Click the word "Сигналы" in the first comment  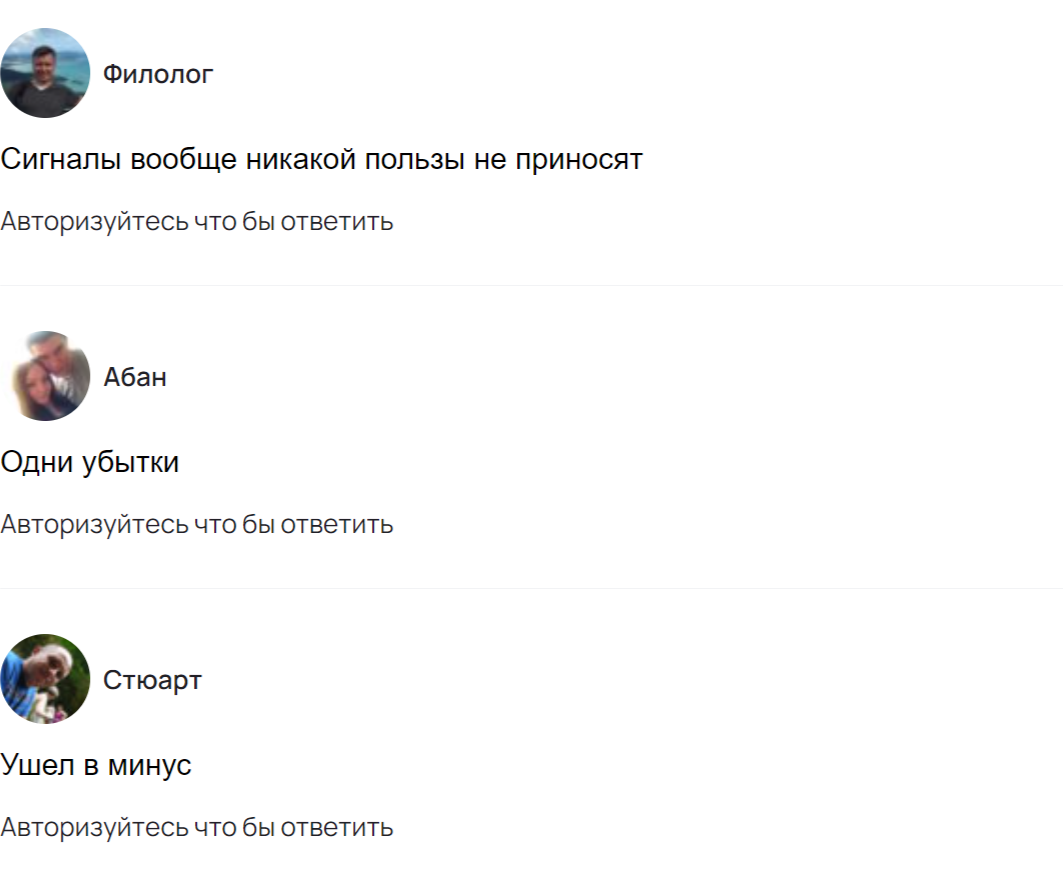click(x=61, y=160)
